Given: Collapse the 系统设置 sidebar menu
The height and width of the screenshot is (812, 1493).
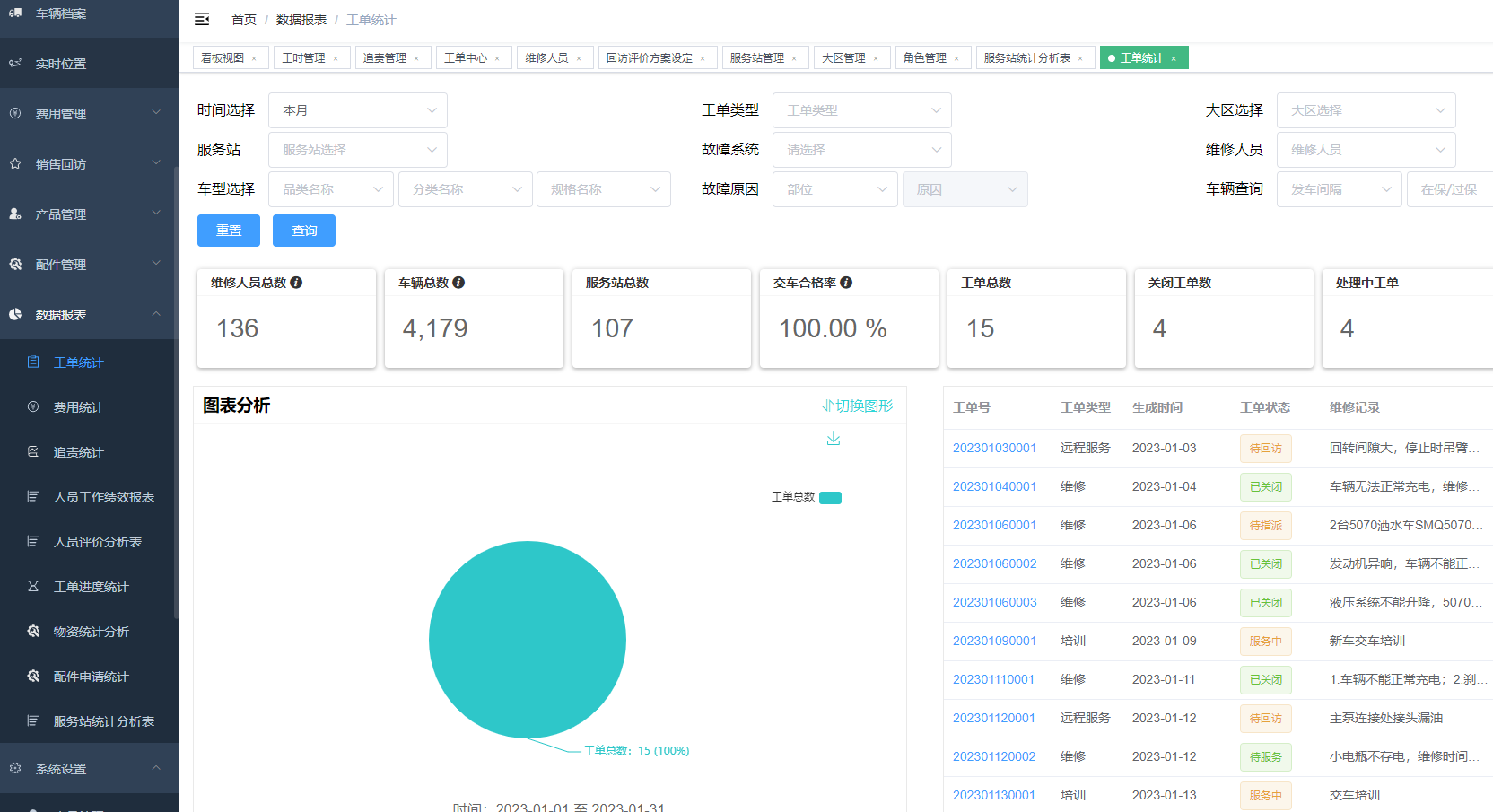Looking at the screenshot, I should (x=90, y=769).
